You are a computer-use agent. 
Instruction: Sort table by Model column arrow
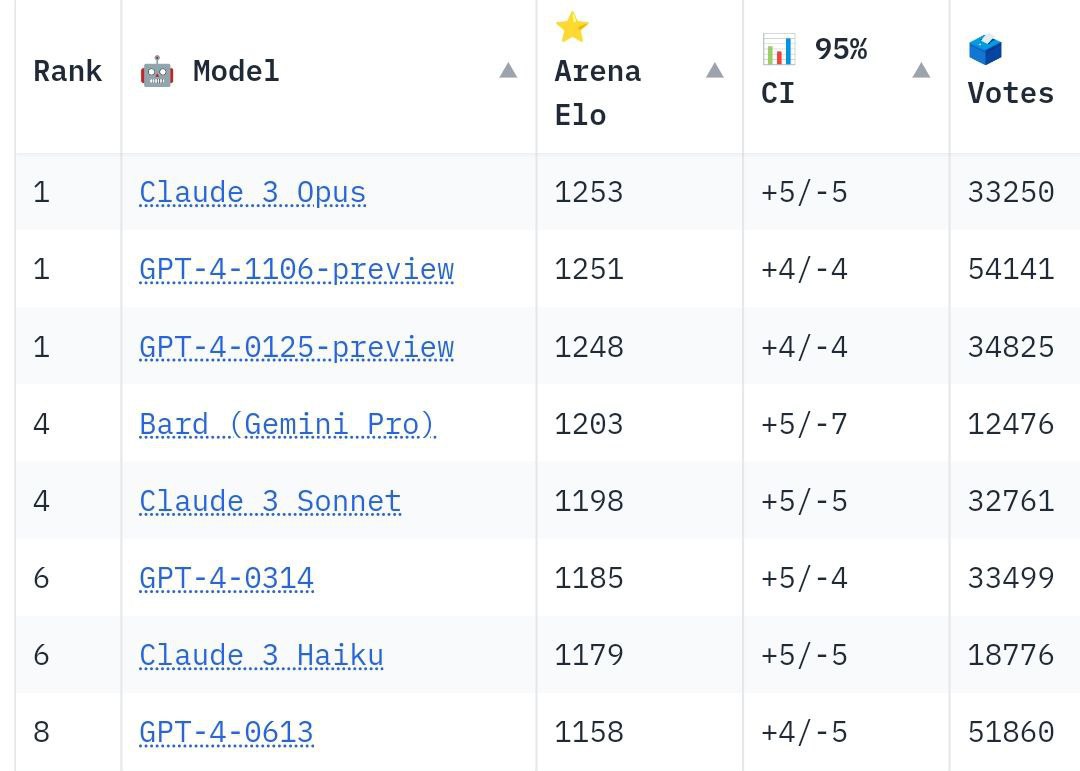(508, 70)
